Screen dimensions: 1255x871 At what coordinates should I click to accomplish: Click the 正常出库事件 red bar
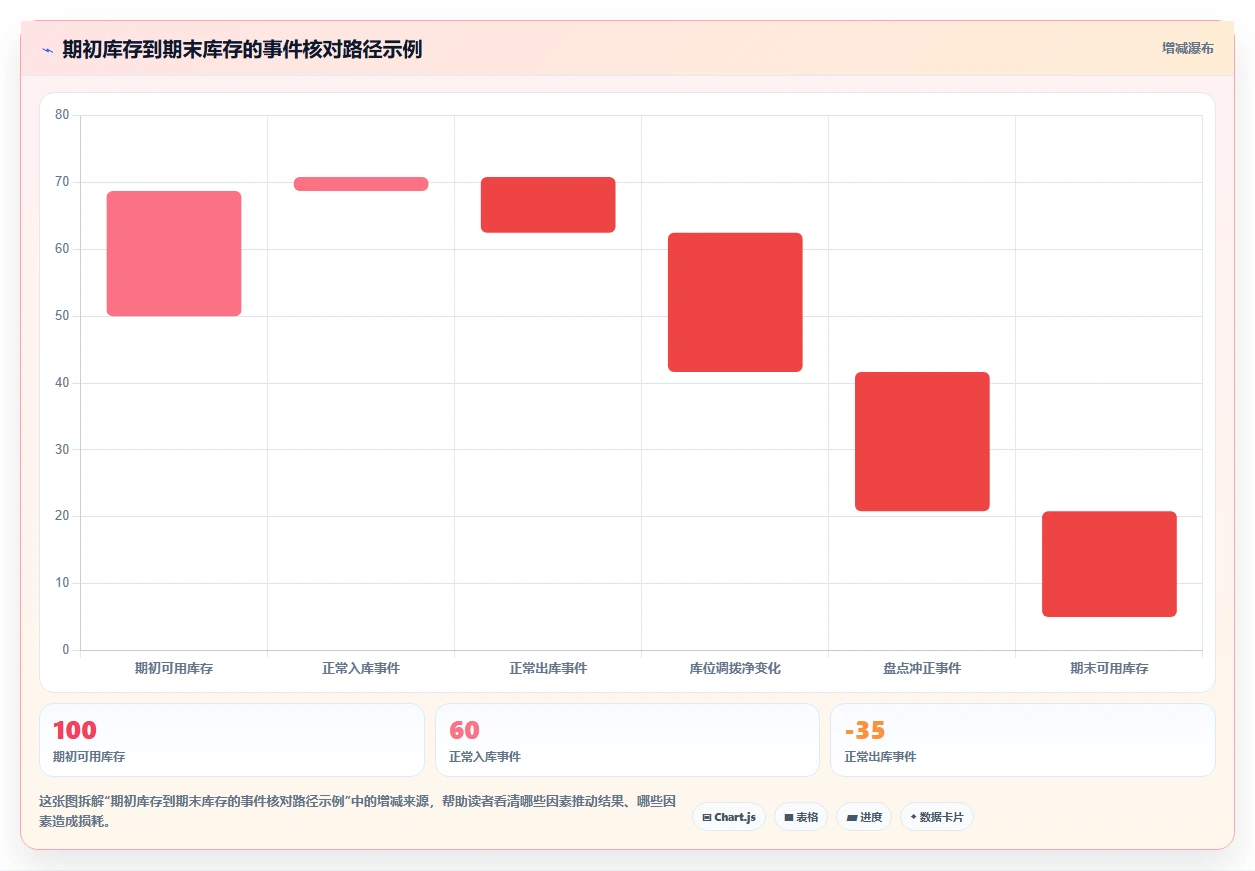pos(548,205)
